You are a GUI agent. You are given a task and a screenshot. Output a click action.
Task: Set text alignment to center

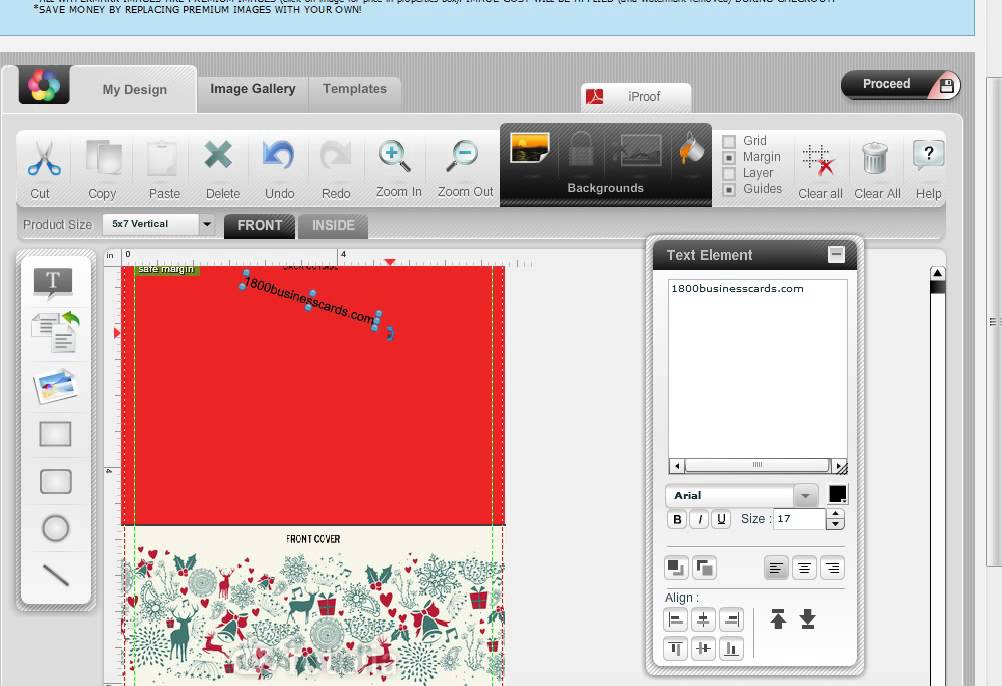point(804,568)
